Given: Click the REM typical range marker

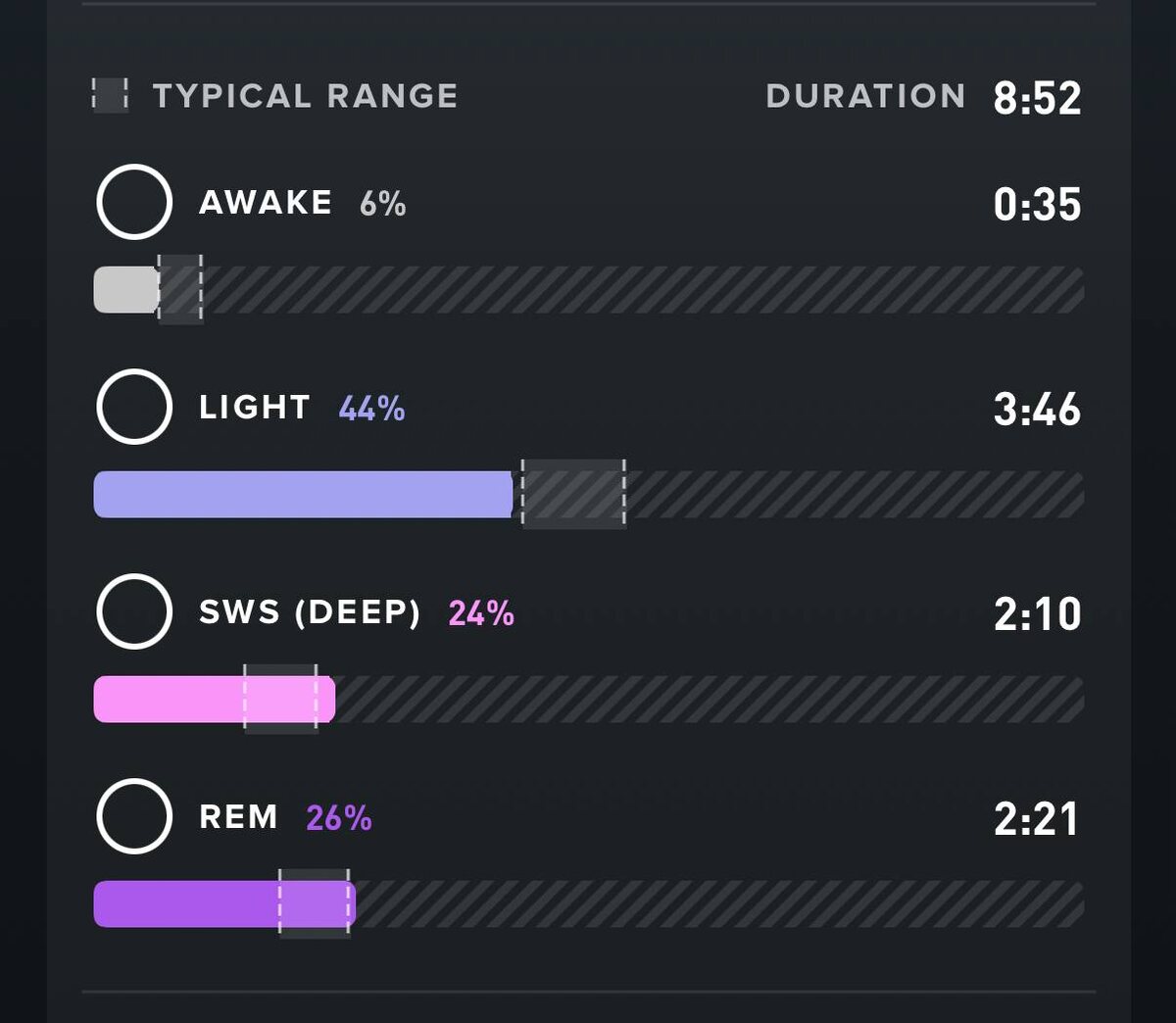Looking at the screenshot, I should [315, 903].
